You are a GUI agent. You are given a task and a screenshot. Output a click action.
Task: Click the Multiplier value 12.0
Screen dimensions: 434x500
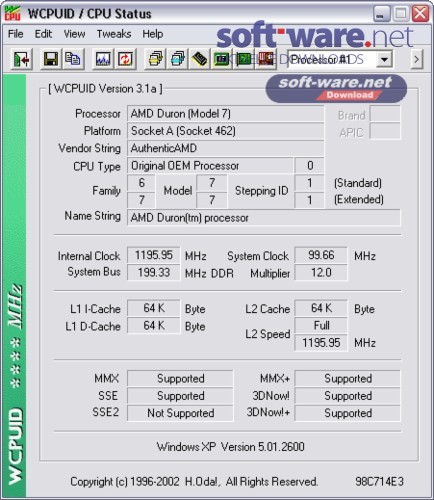321,273
